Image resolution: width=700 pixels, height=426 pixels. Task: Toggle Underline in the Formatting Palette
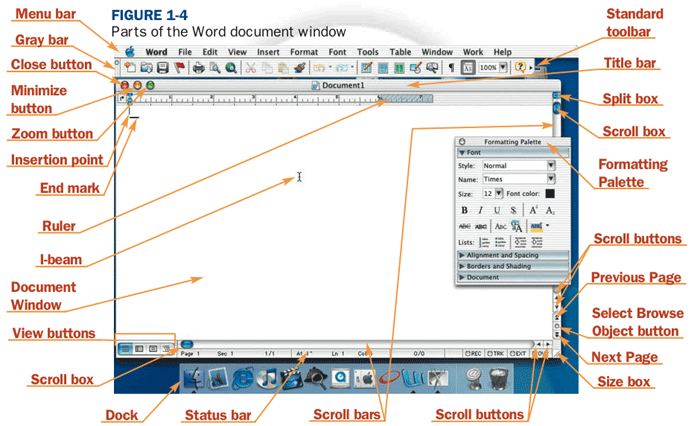point(497,210)
